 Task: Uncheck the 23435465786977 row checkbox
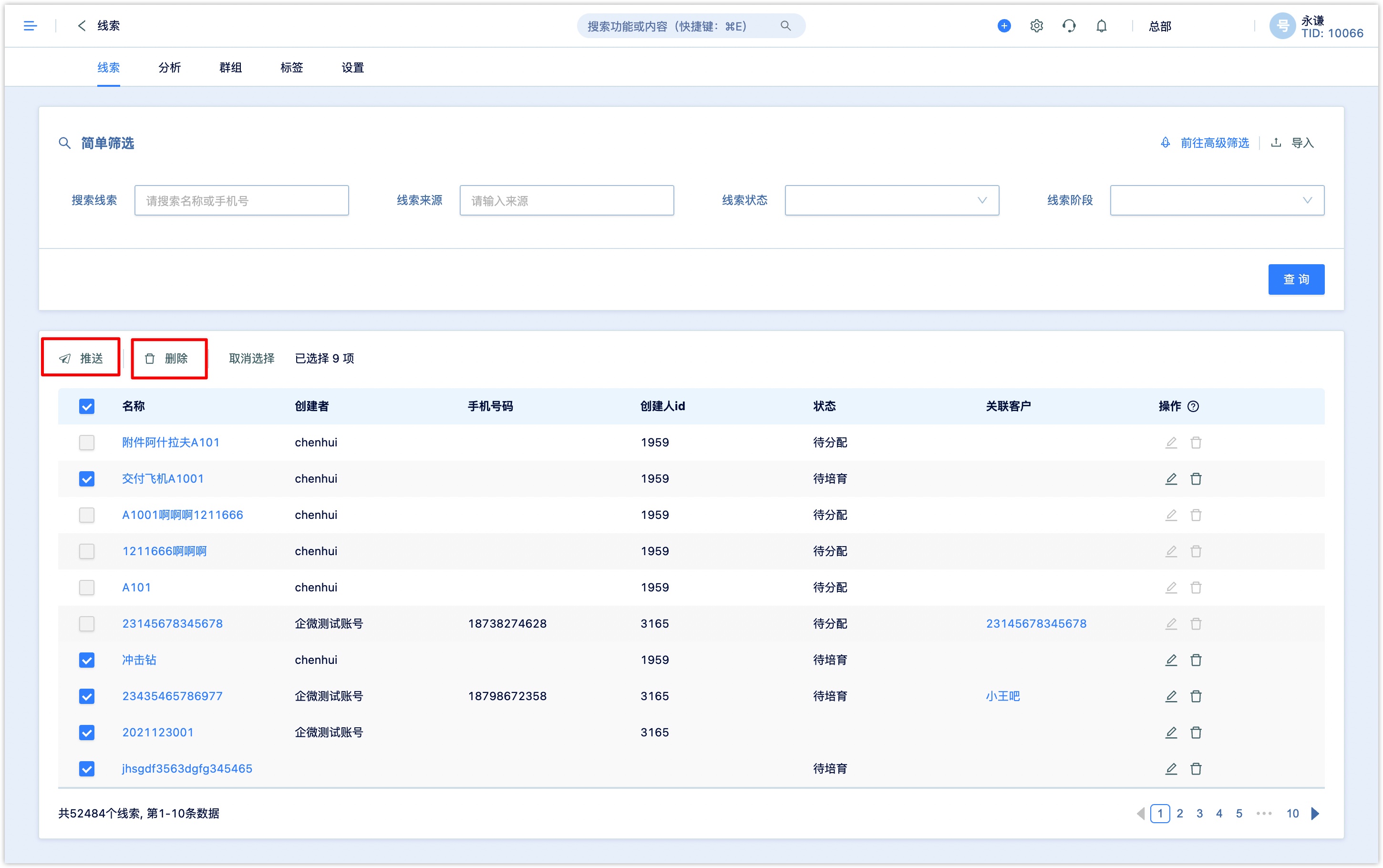(x=87, y=696)
